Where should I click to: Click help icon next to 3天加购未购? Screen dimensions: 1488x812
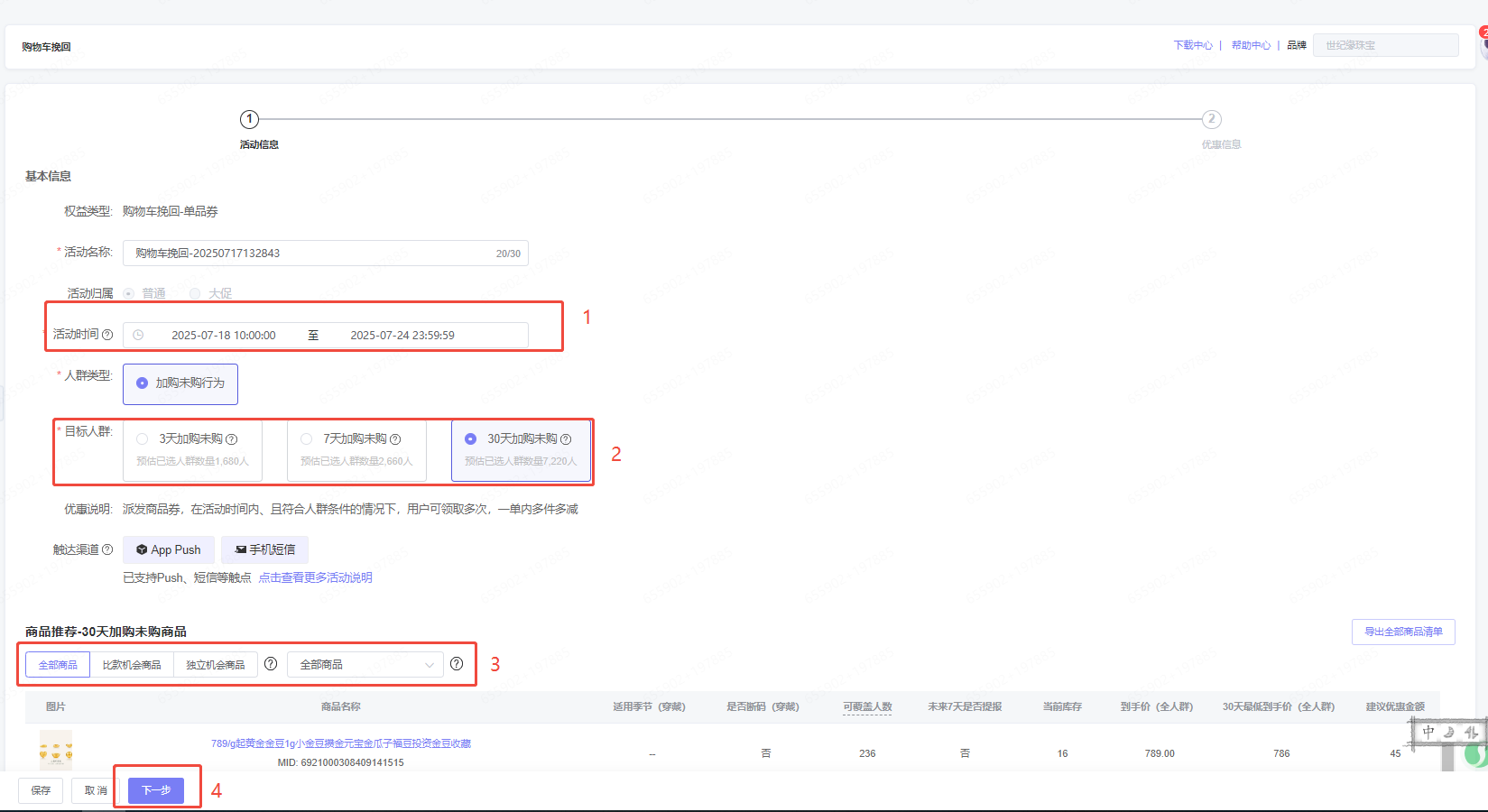[232, 439]
